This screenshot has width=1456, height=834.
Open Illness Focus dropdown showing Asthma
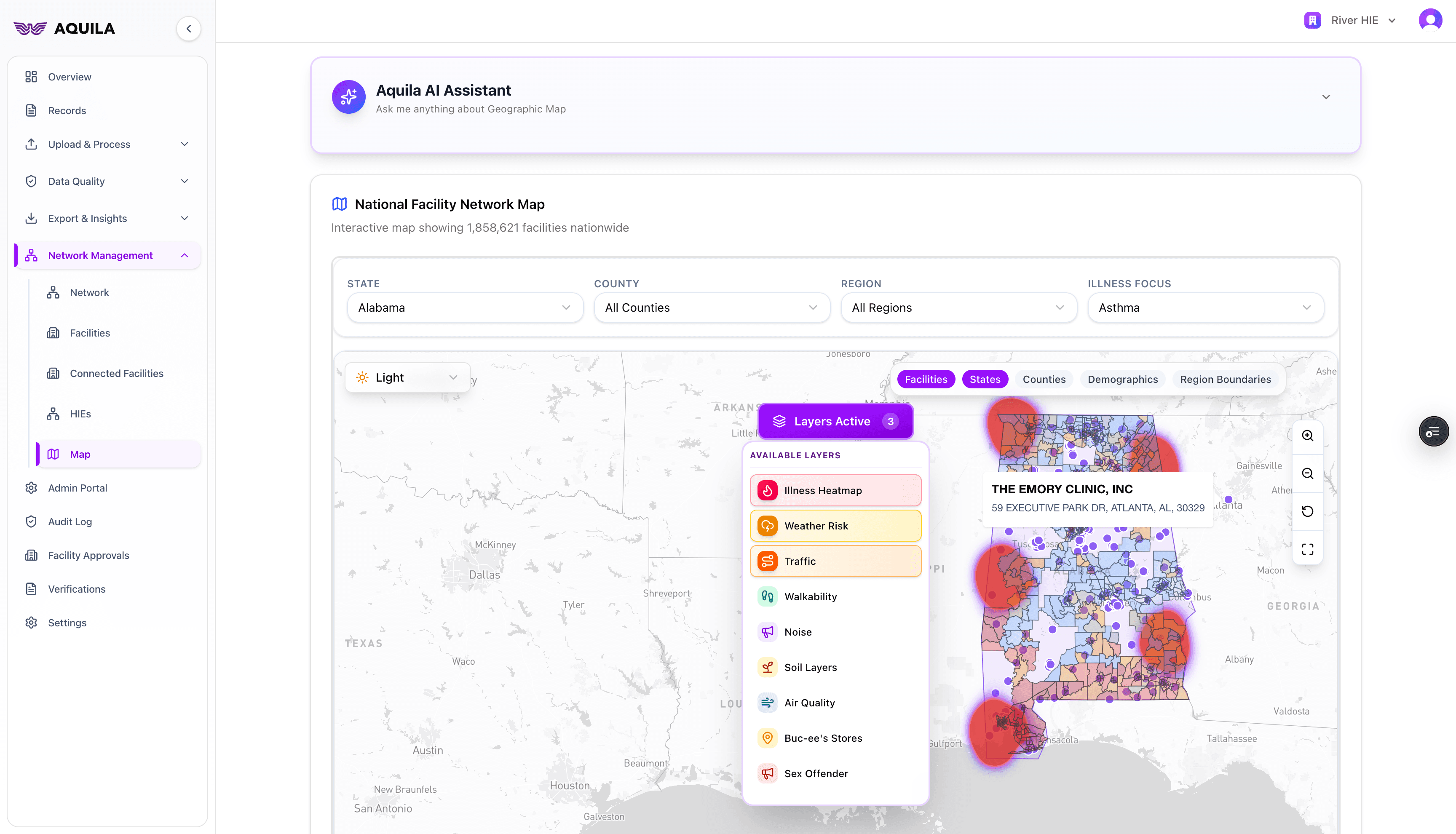(1205, 307)
